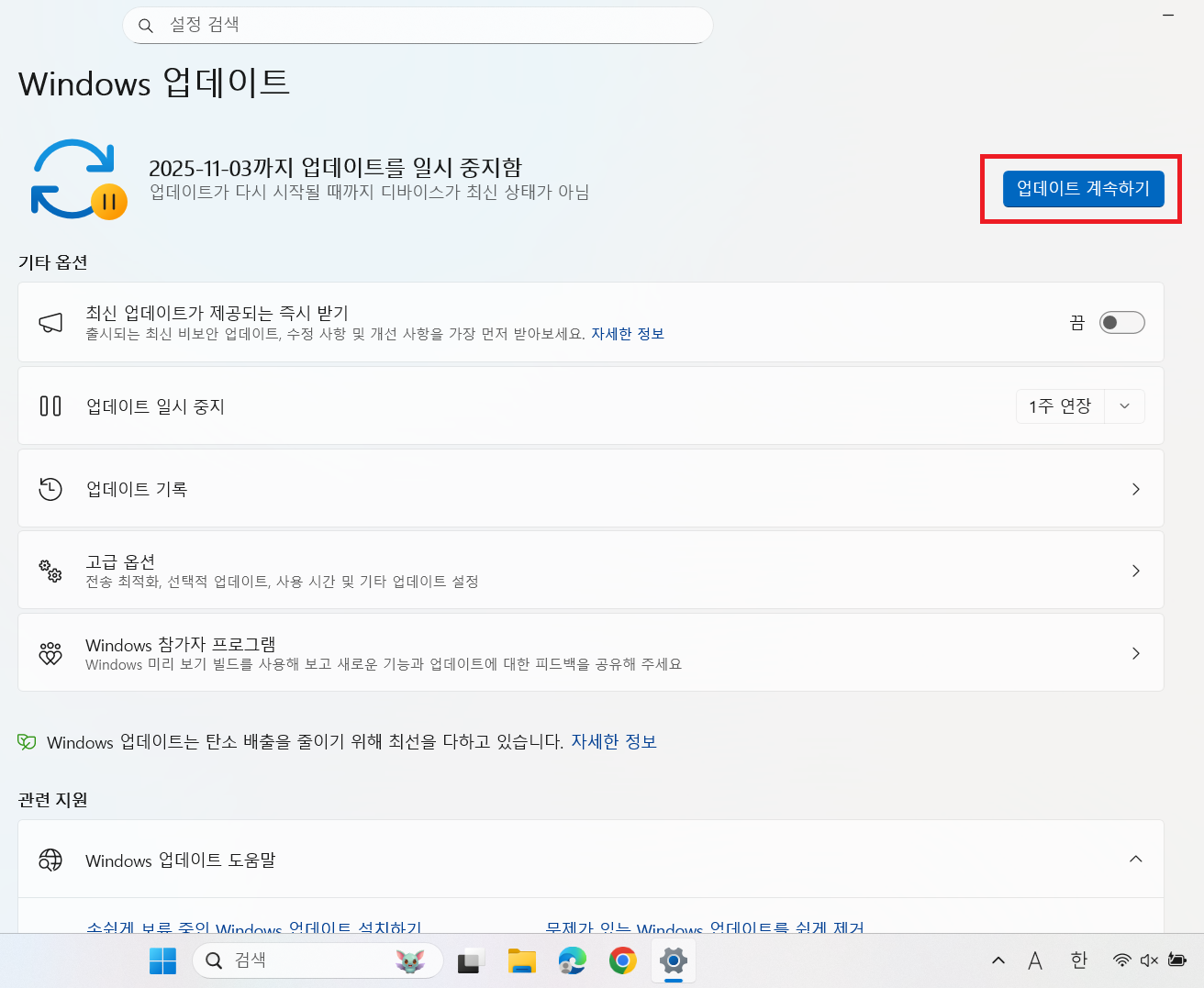Minimize the Settings window
This screenshot has height=988, width=1204.
pos(1168,16)
